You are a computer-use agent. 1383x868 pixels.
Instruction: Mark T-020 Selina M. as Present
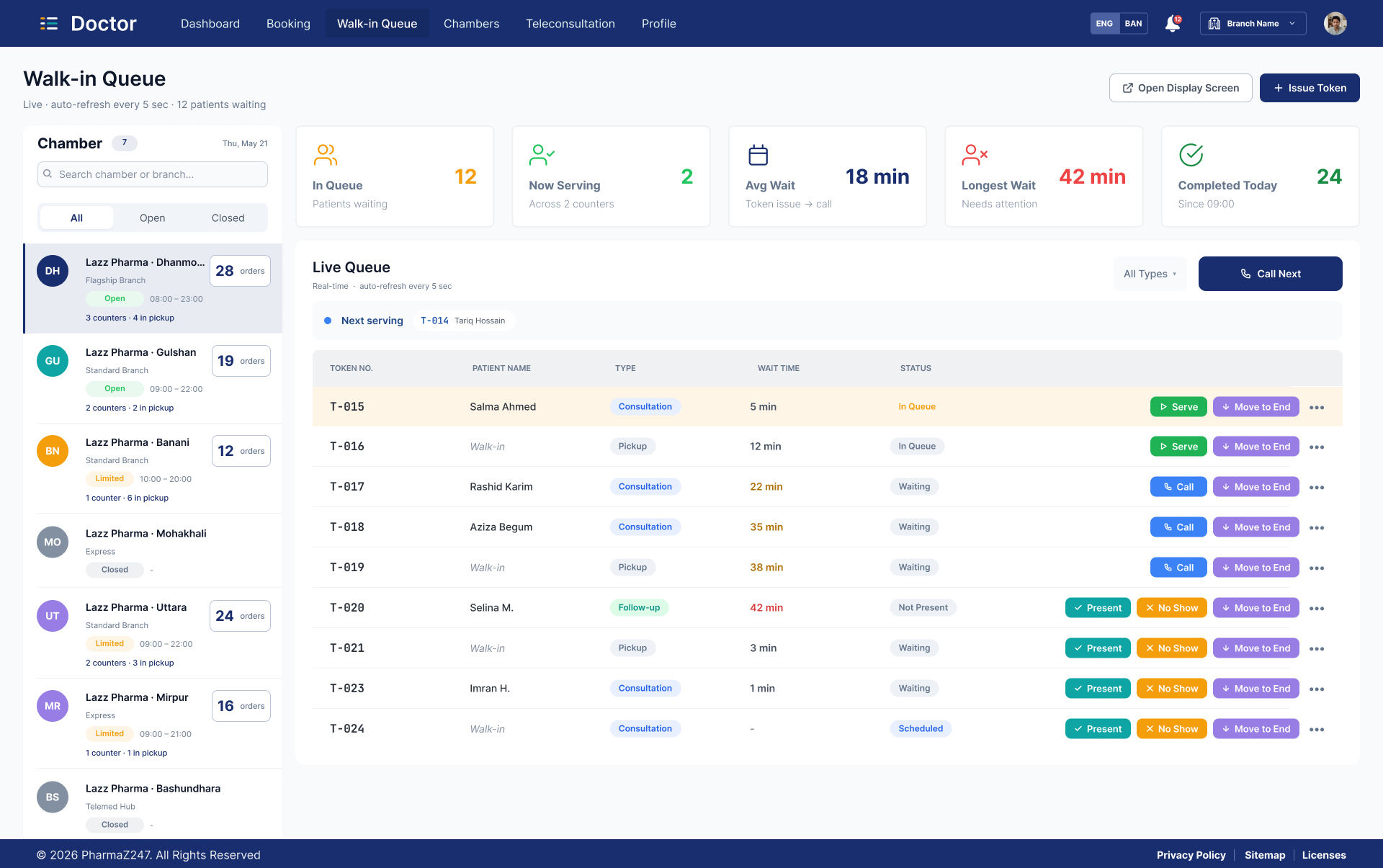pos(1098,608)
